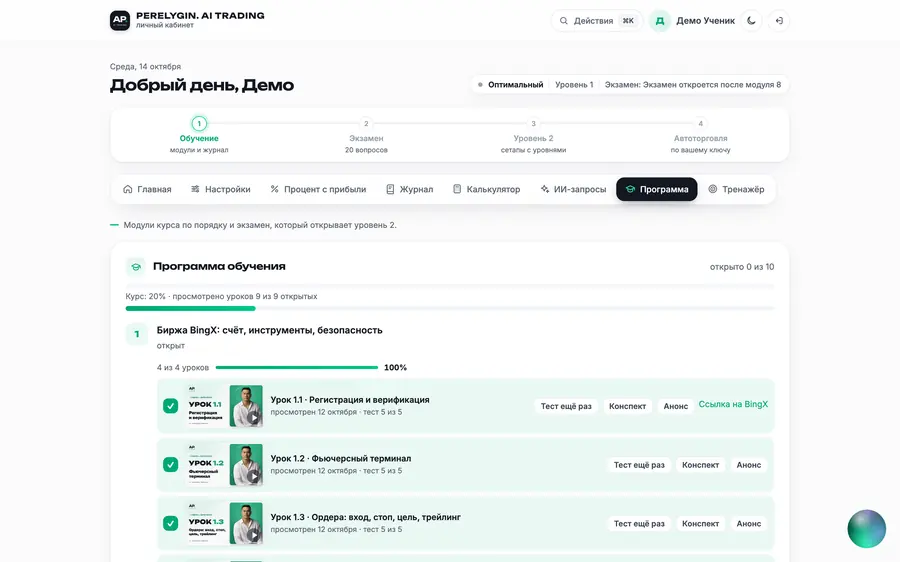Click the course progress bar at 20%
The height and width of the screenshot is (562, 900).
pyautogui.click(x=450, y=308)
